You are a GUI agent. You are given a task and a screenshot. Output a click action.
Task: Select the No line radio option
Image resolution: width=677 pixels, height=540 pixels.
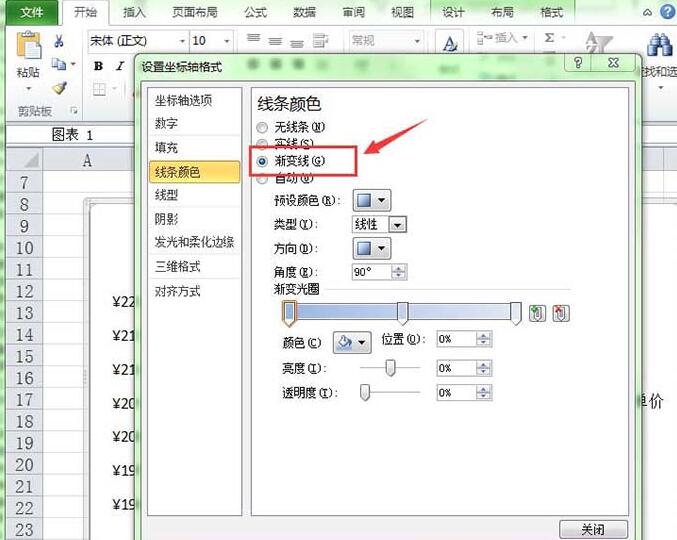tap(262, 127)
